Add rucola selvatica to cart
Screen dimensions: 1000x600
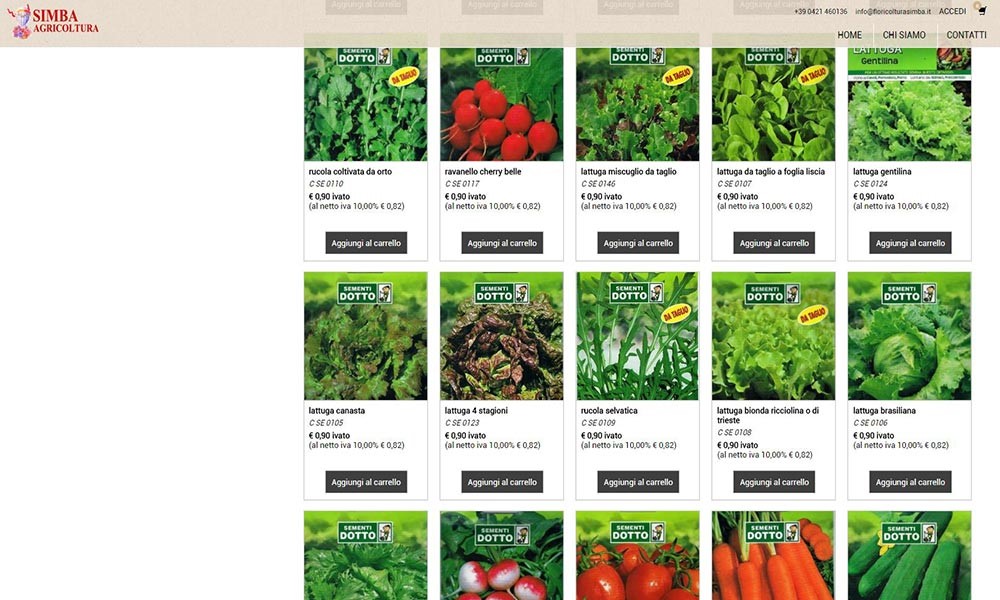638,482
